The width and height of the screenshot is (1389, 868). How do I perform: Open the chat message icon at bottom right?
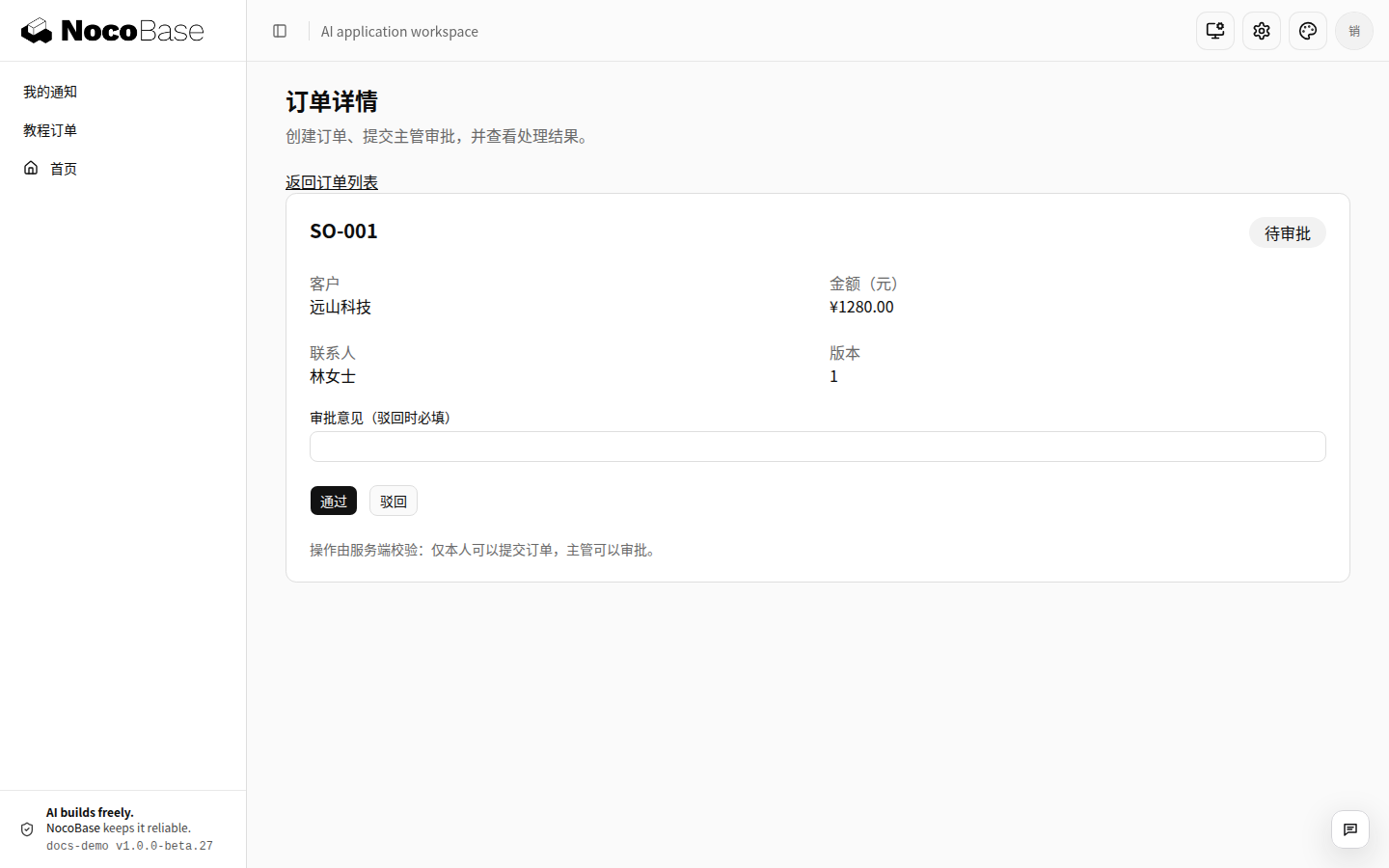(1350, 829)
